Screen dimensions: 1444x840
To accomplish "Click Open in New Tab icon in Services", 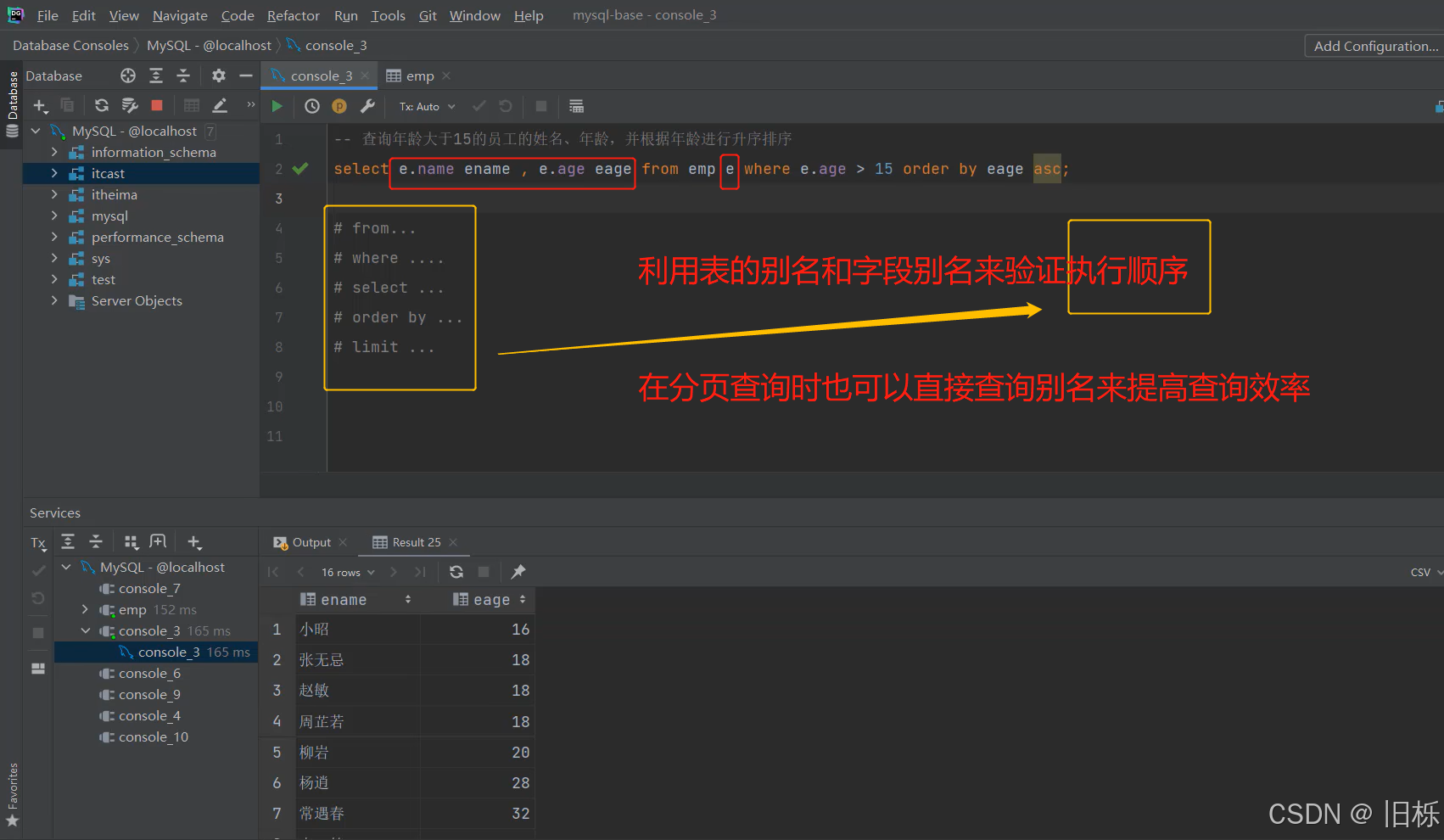I will coord(158,541).
